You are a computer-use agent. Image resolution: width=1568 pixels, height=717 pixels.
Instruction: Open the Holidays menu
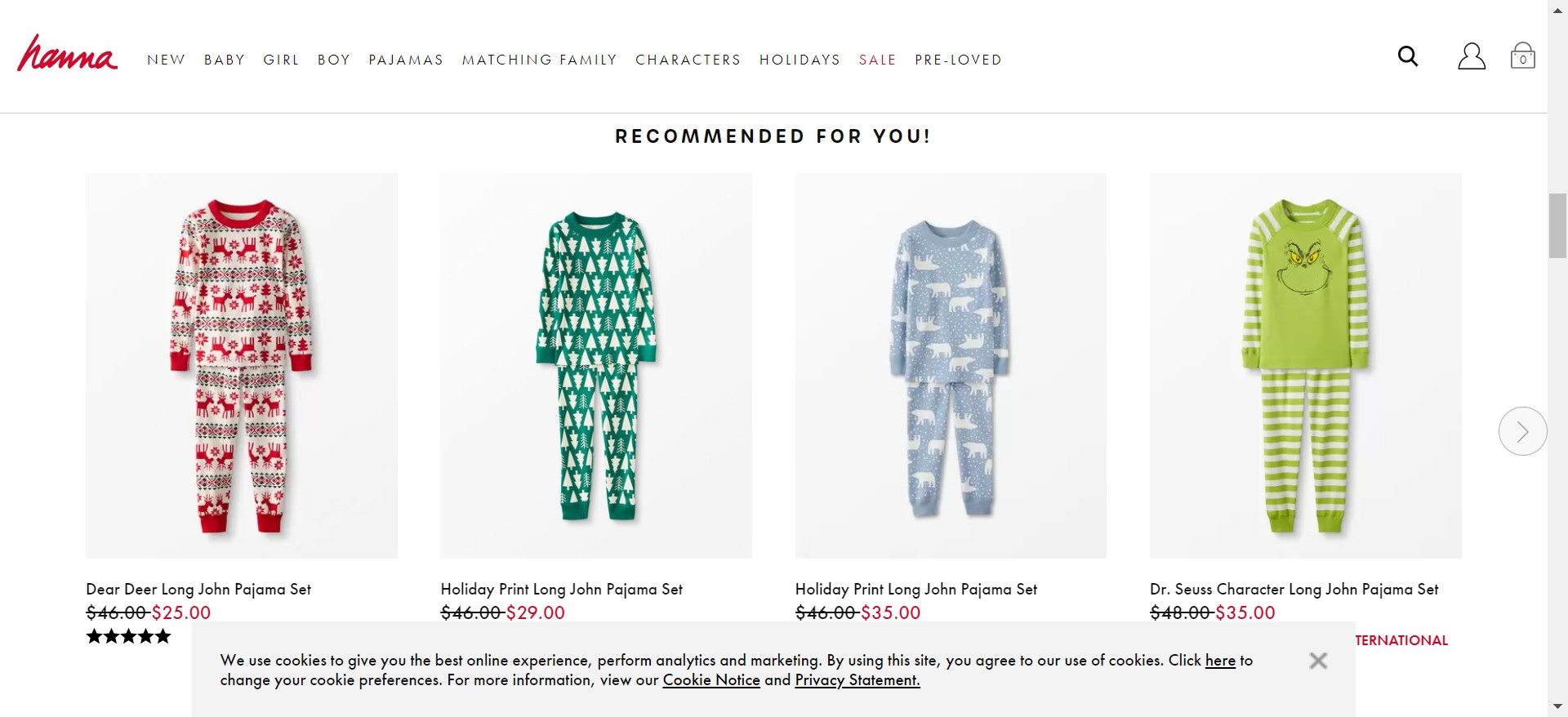pos(800,60)
